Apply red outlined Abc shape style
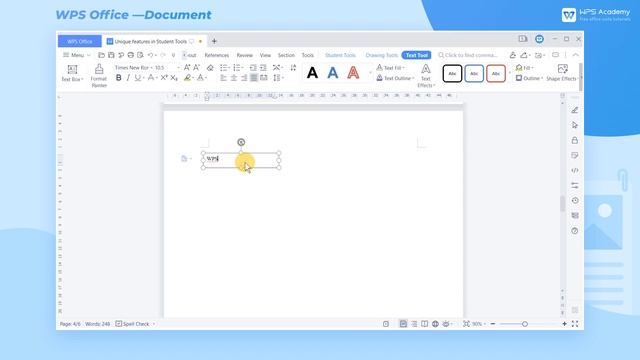Screen dimensions: 640x360 click(496, 73)
